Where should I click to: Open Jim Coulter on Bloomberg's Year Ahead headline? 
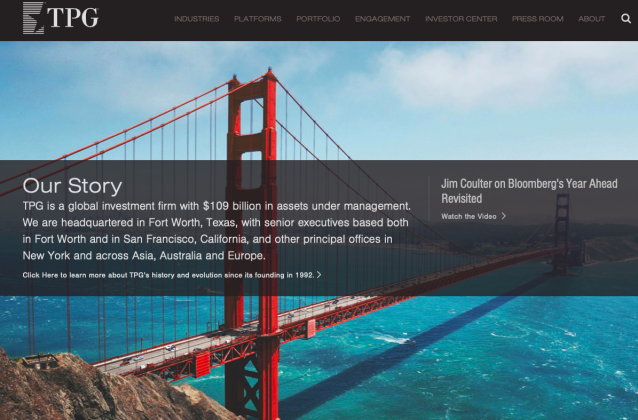click(529, 191)
